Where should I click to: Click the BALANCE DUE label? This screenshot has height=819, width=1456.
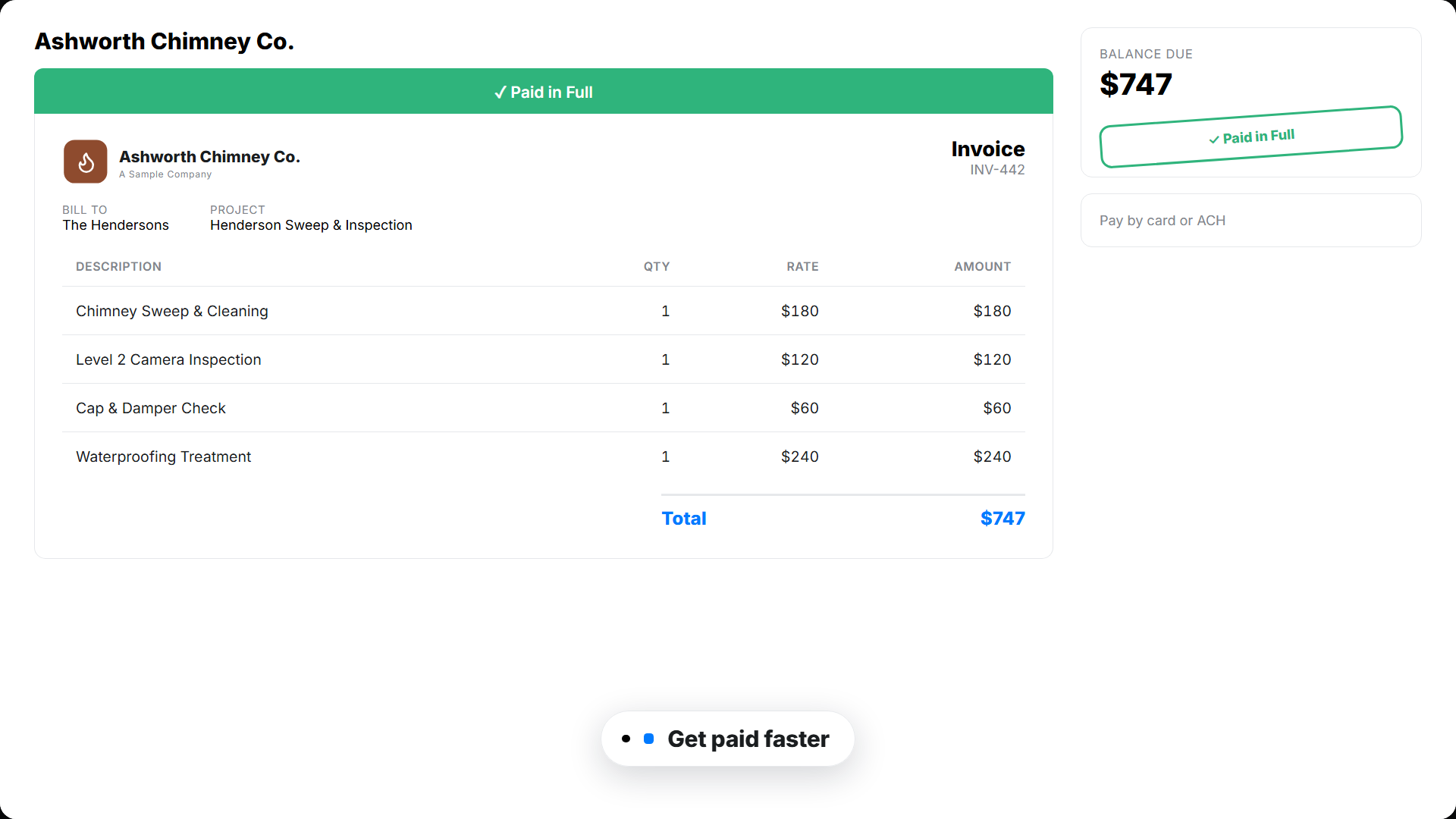point(1147,54)
